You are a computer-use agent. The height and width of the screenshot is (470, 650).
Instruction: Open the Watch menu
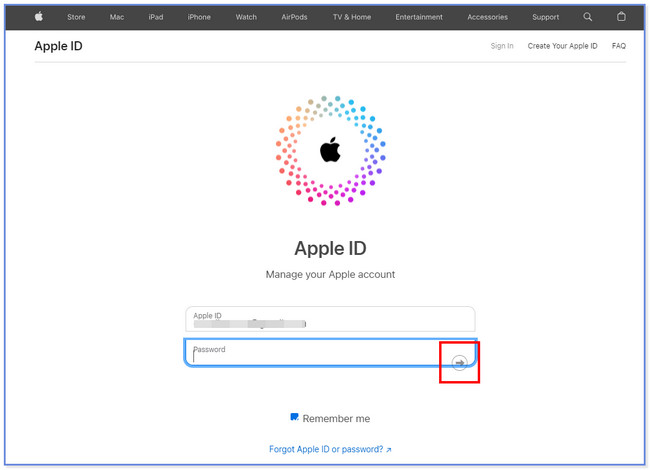click(246, 17)
